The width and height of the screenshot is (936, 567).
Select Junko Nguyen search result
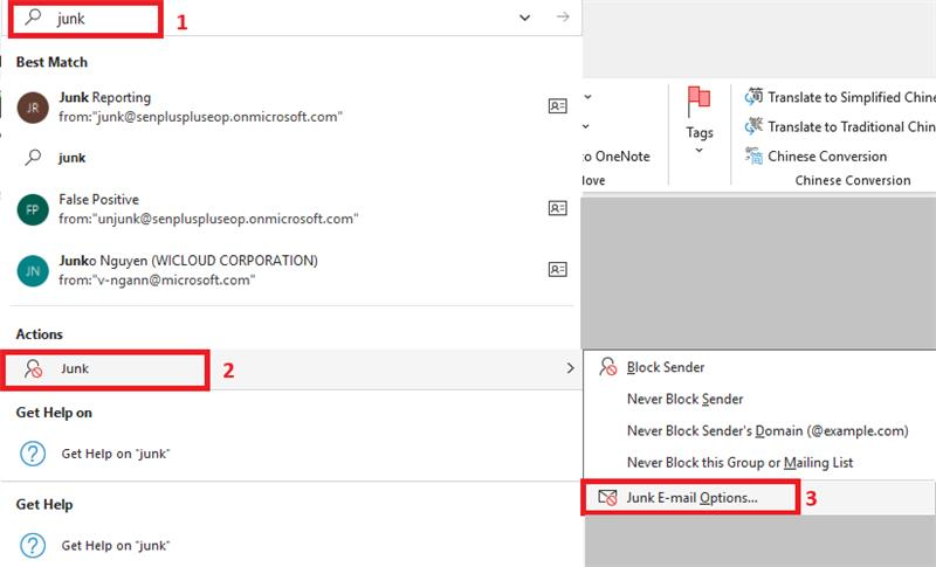coord(291,270)
